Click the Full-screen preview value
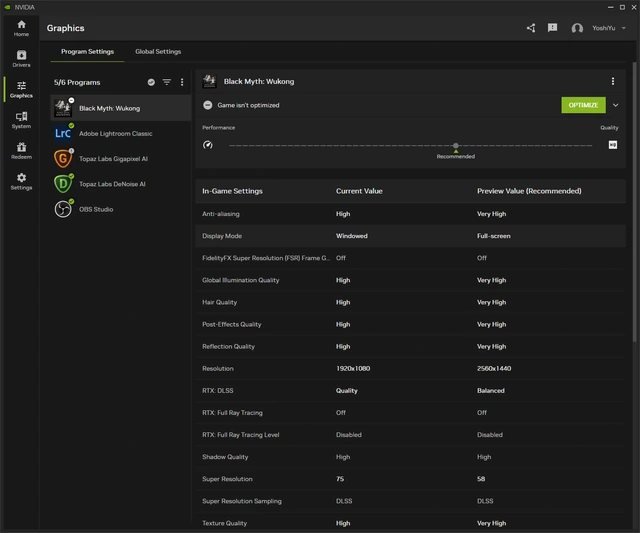 [493, 235]
